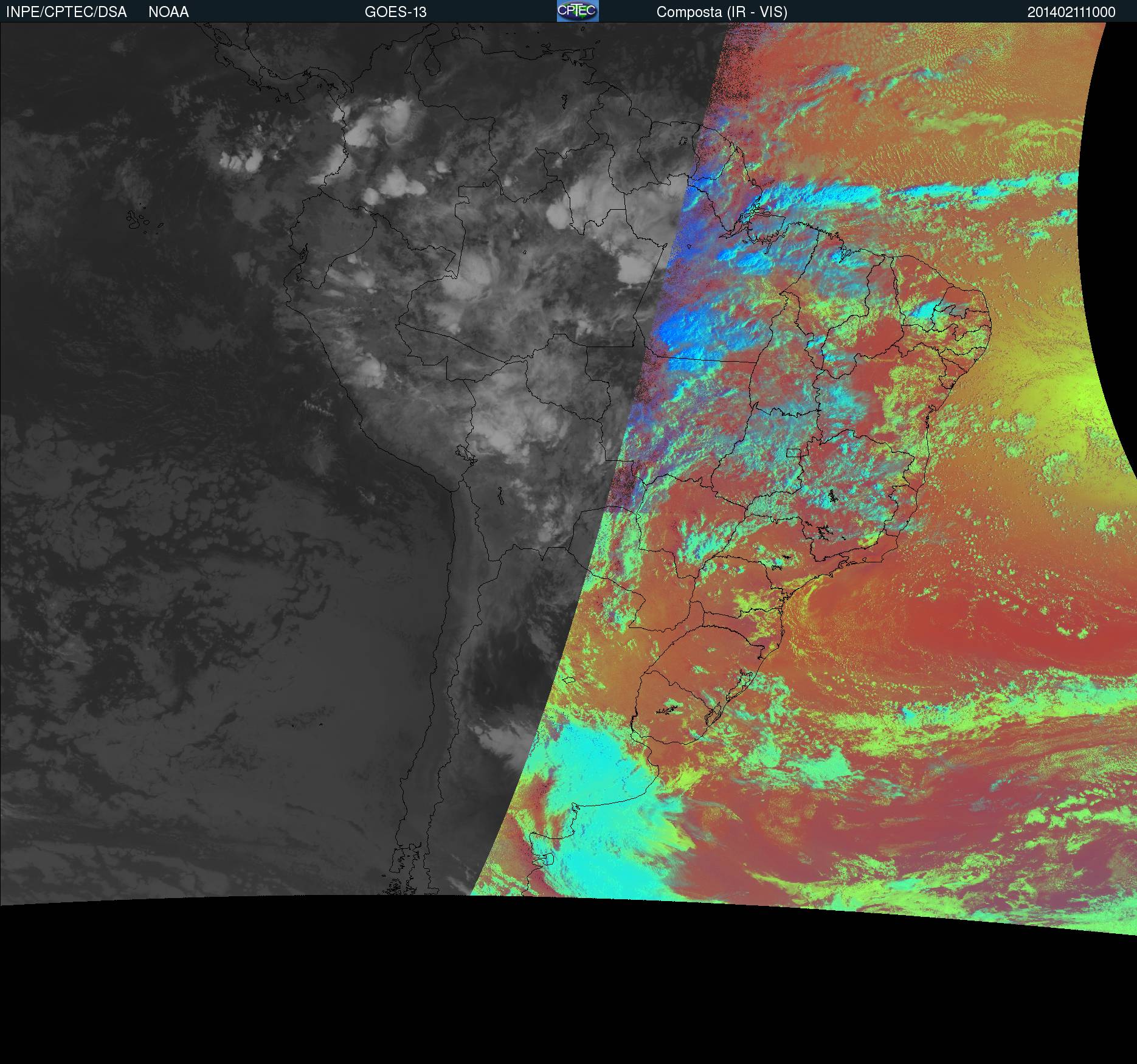1137x1064 pixels.
Task: Click the Composta (IR - VIS) title
Action: click(722, 12)
